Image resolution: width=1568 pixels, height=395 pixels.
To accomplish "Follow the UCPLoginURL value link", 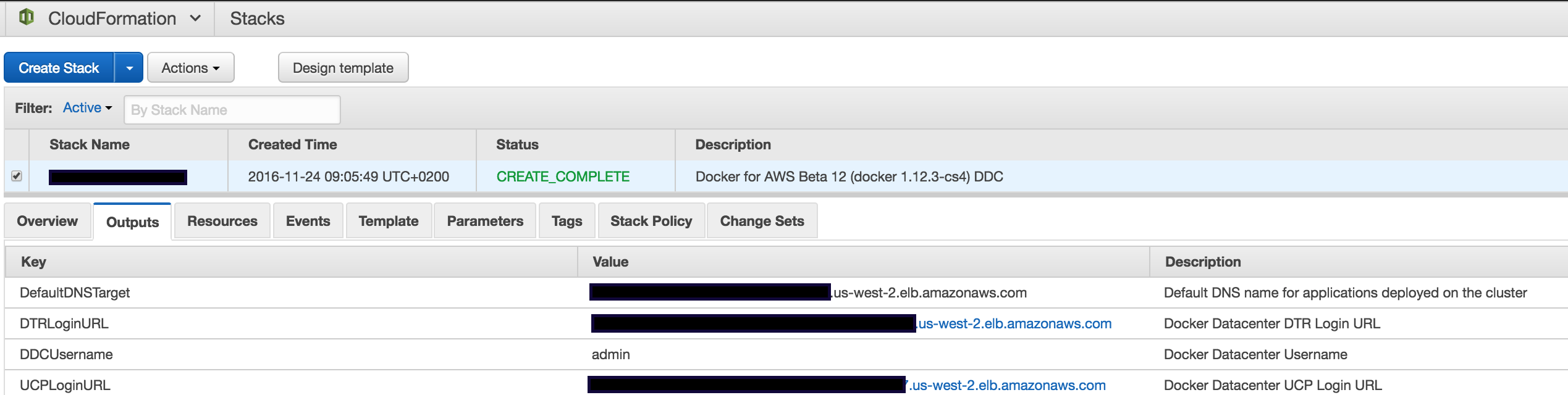I will (1008, 385).
